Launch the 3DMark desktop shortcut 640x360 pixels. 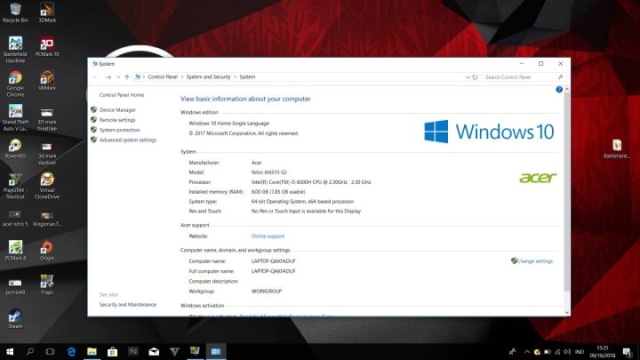click(47, 12)
